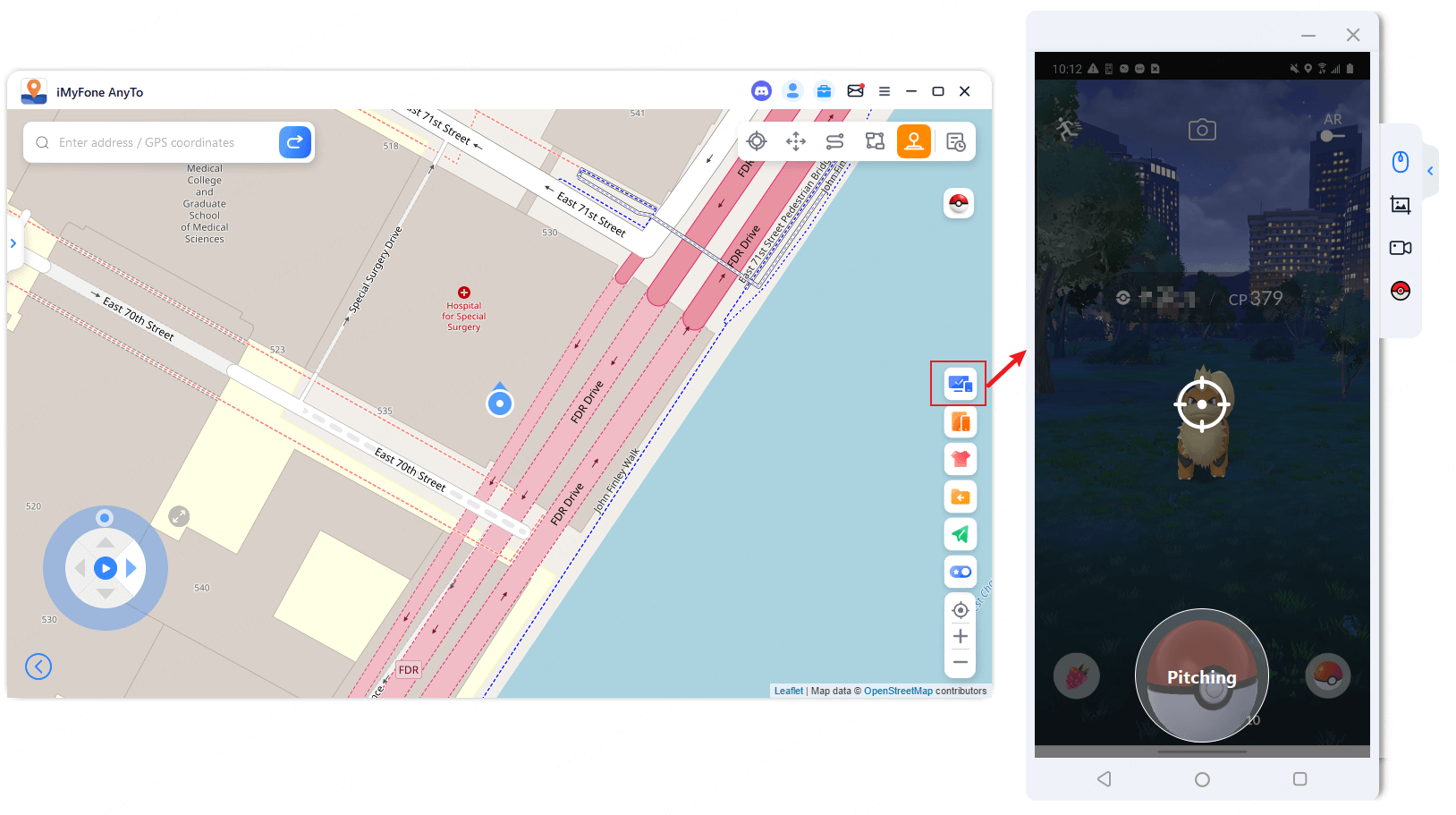1456x815 pixels.
Task: Toggle mouse control mode in phone sidebar
Action: click(x=1401, y=162)
